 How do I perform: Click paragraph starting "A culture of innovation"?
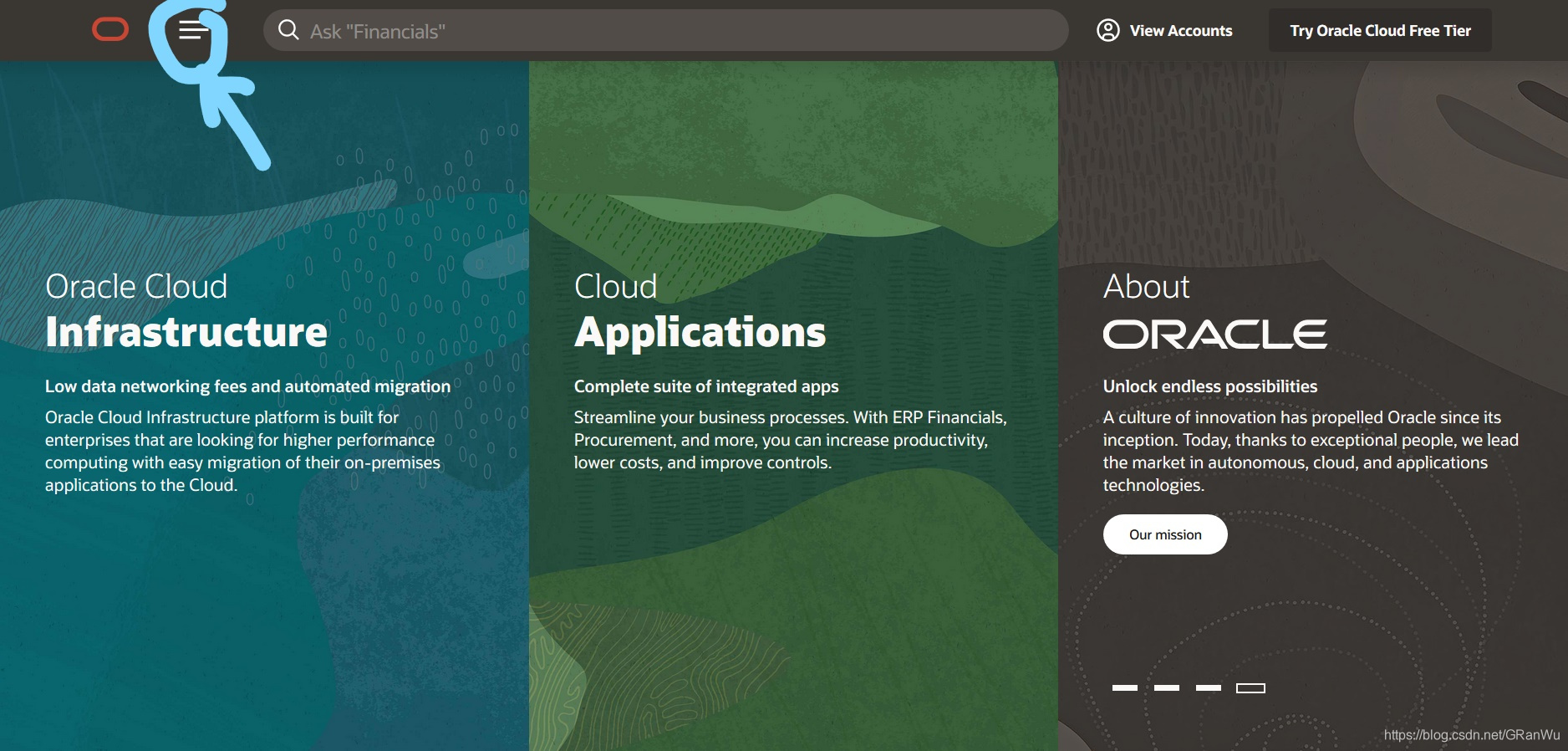pyautogui.click(x=1311, y=451)
